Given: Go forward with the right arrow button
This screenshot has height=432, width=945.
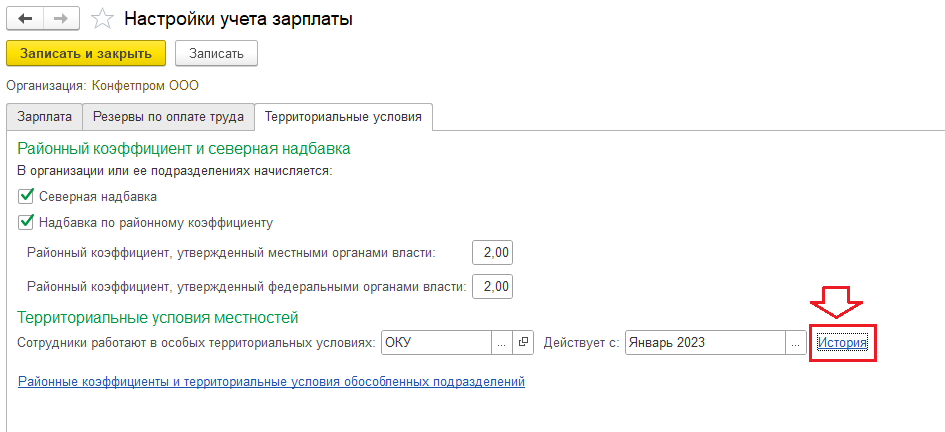Looking at the screenshot, I should pos(59,18).
